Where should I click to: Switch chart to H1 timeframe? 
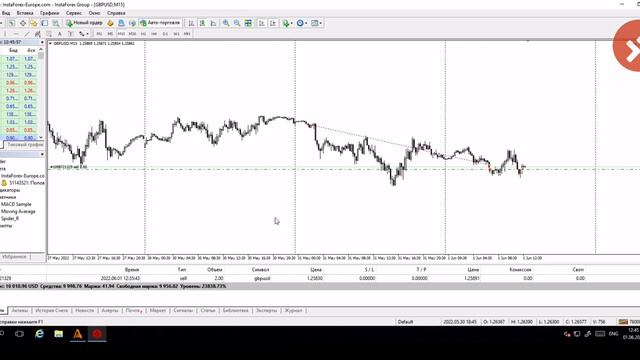143,34
